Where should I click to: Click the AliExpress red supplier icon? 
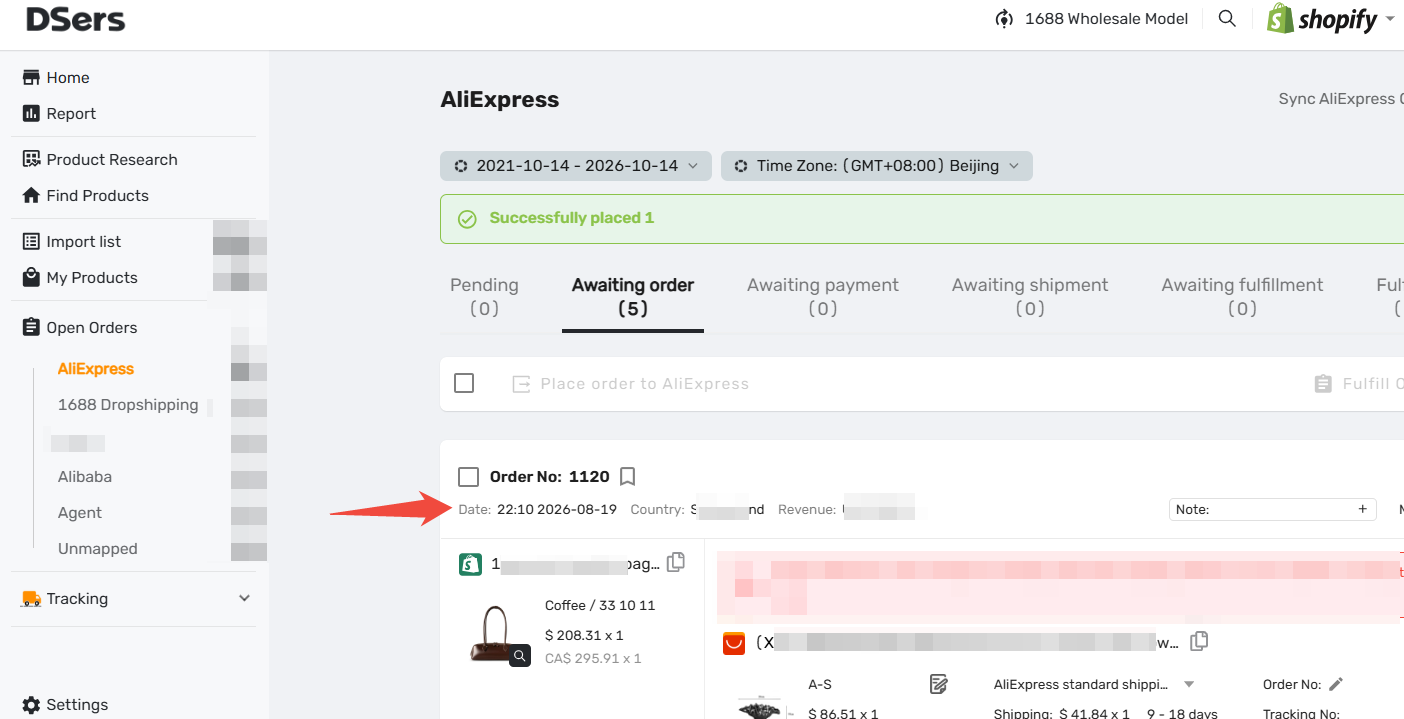point(735,643)
